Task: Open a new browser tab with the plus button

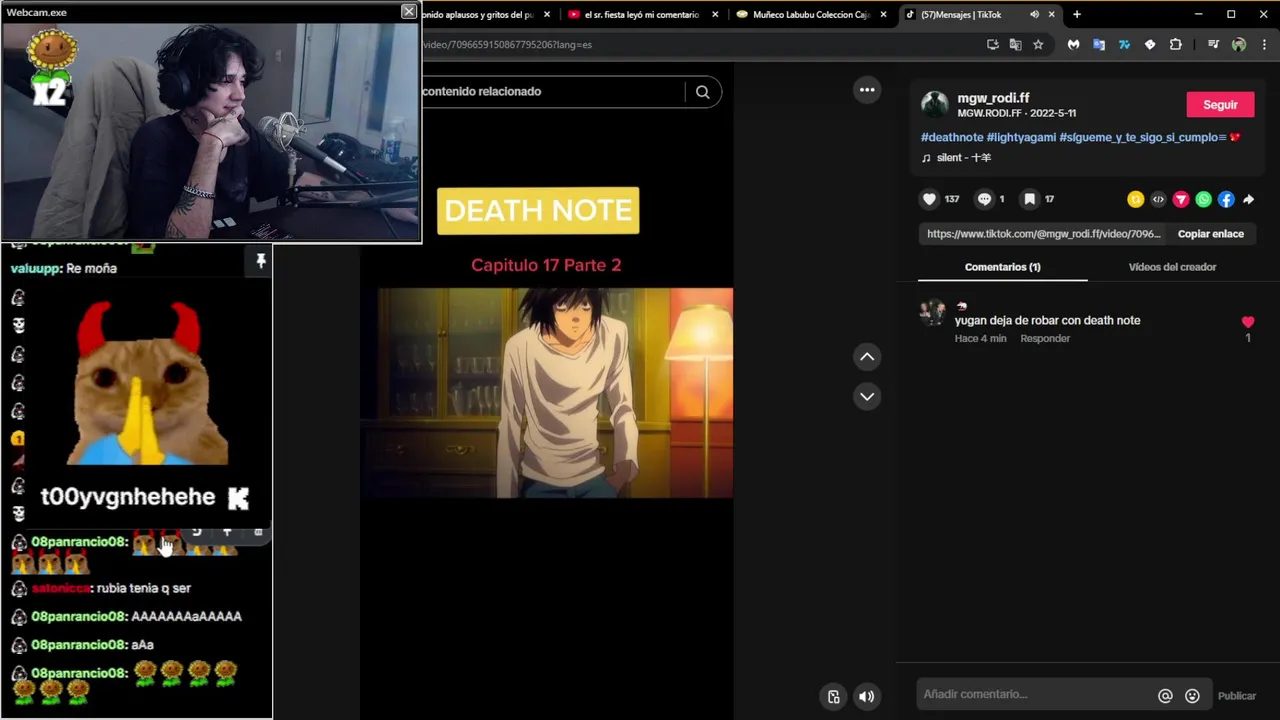Action: point(1077,15)
